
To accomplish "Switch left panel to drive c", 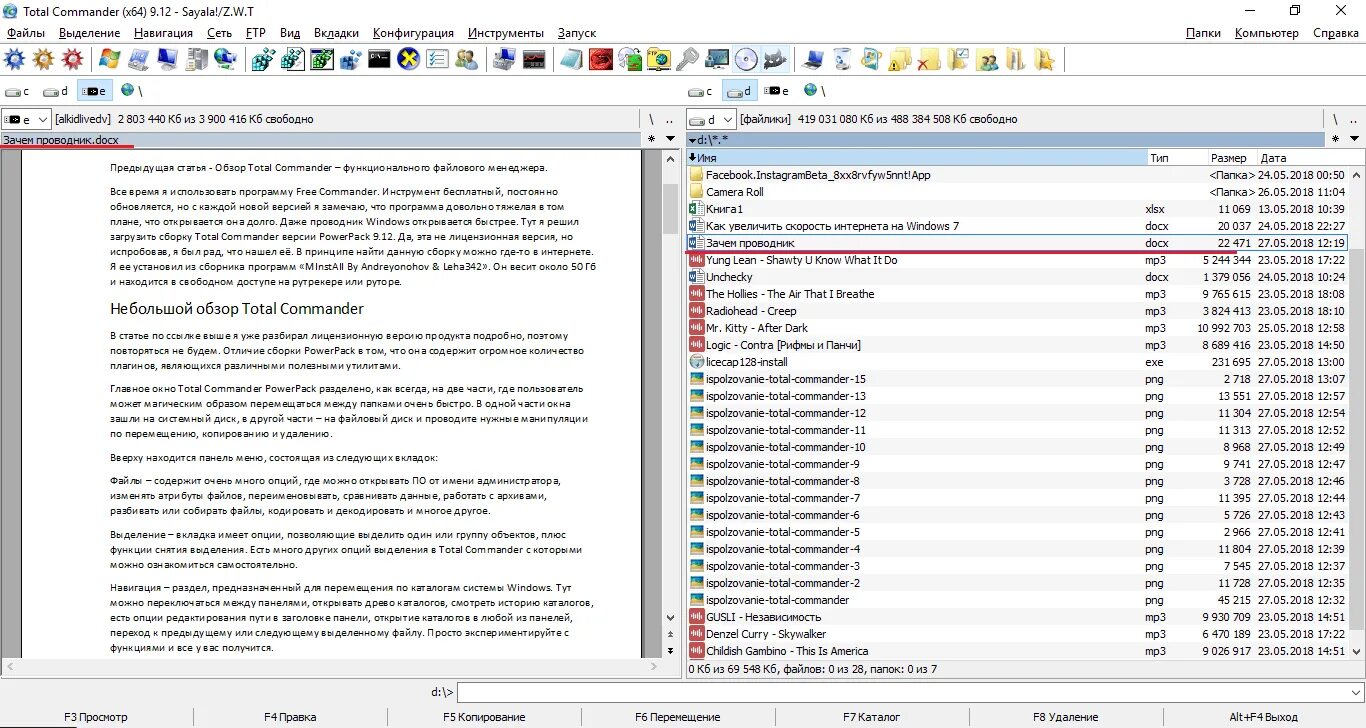I will 19,91.
